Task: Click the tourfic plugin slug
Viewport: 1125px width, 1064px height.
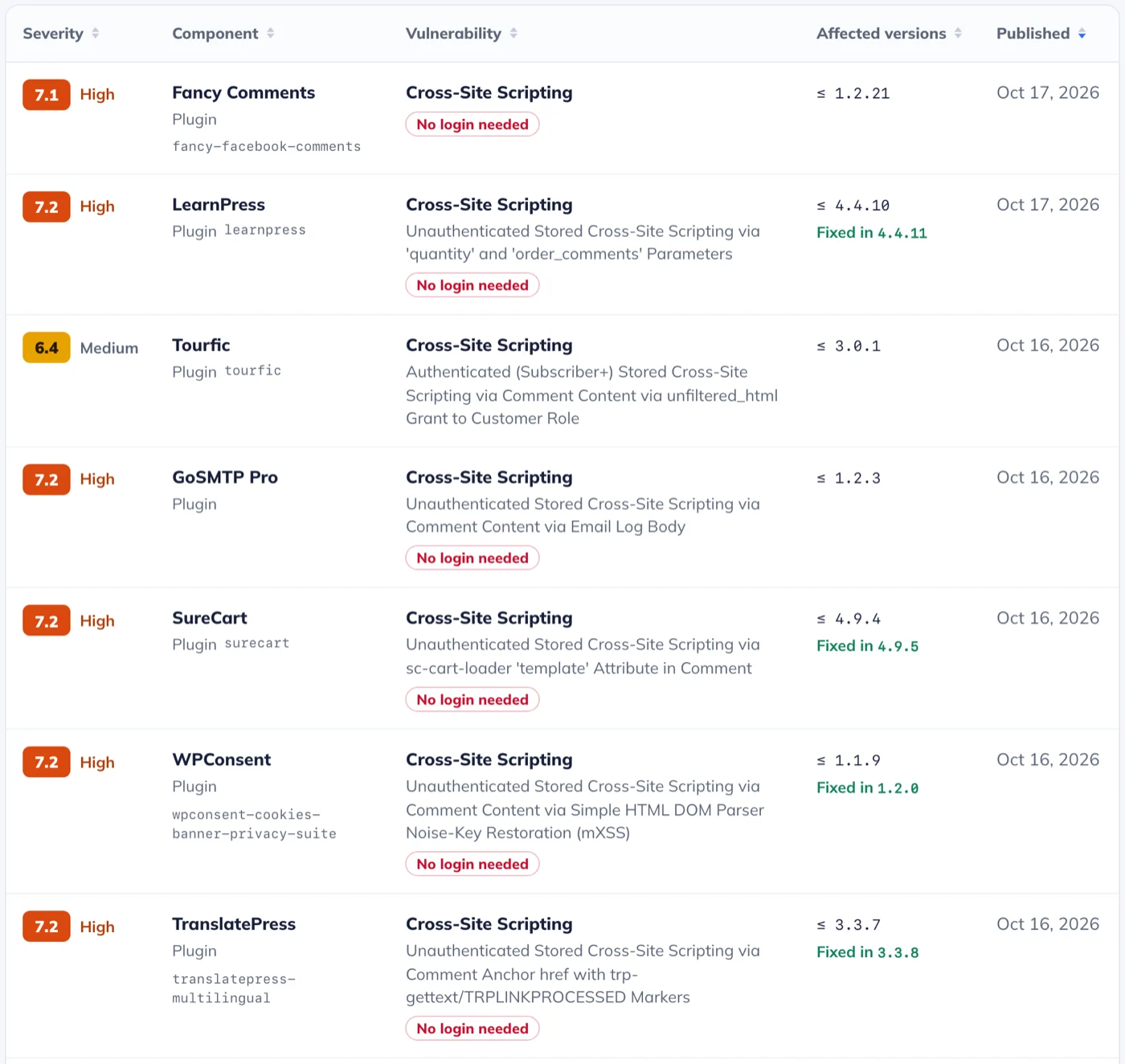Action: pos(253,370)
